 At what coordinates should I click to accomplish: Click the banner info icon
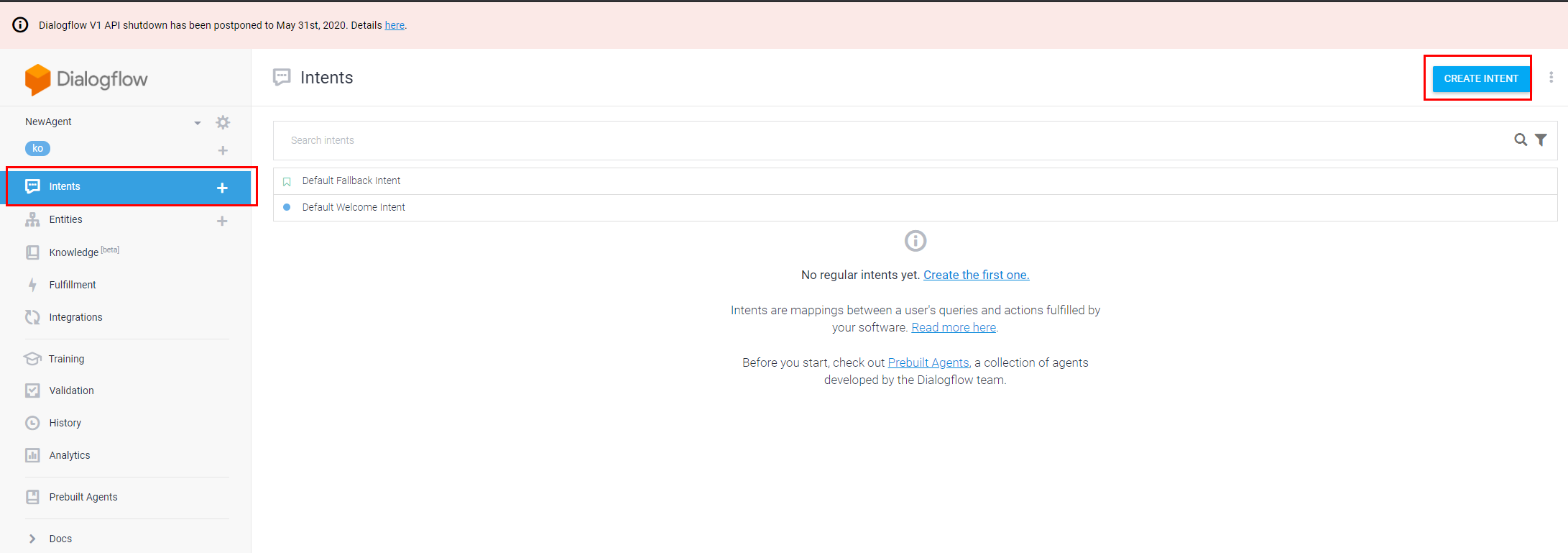[21, 25]
